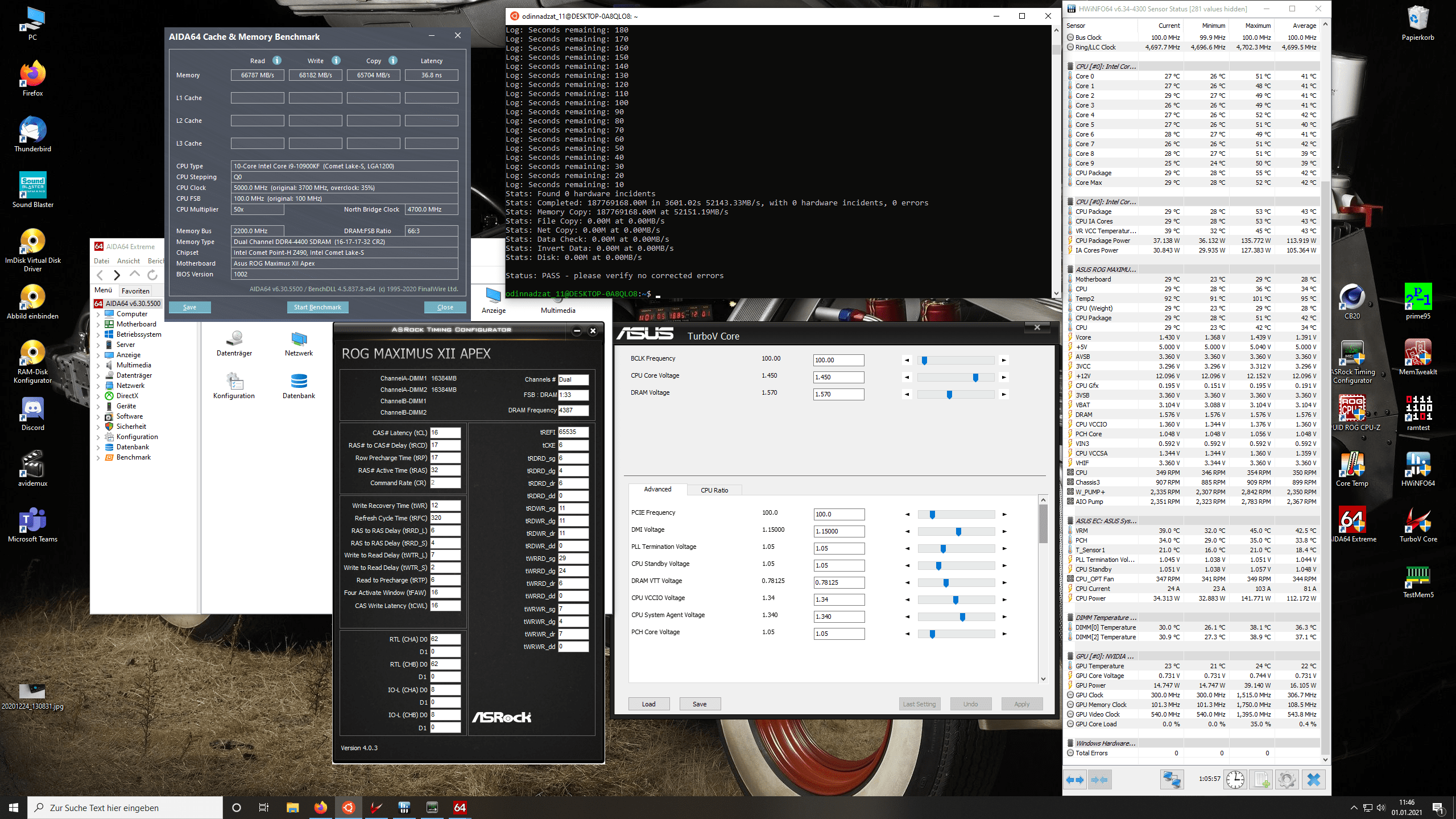Viewport: 1456px width, 819px height.
Task: Select avidemux desktop icon
Action: tap(32, 468)
